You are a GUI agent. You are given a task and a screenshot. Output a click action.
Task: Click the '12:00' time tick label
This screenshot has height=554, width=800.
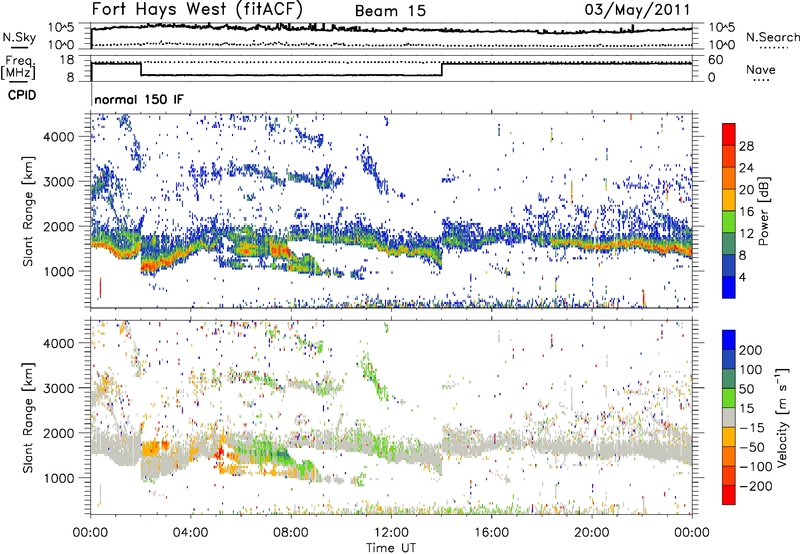391,533
